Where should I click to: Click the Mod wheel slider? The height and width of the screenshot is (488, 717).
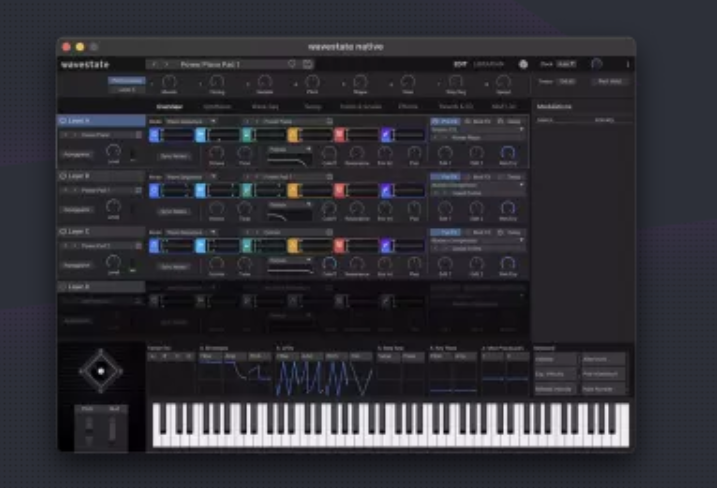112,430
